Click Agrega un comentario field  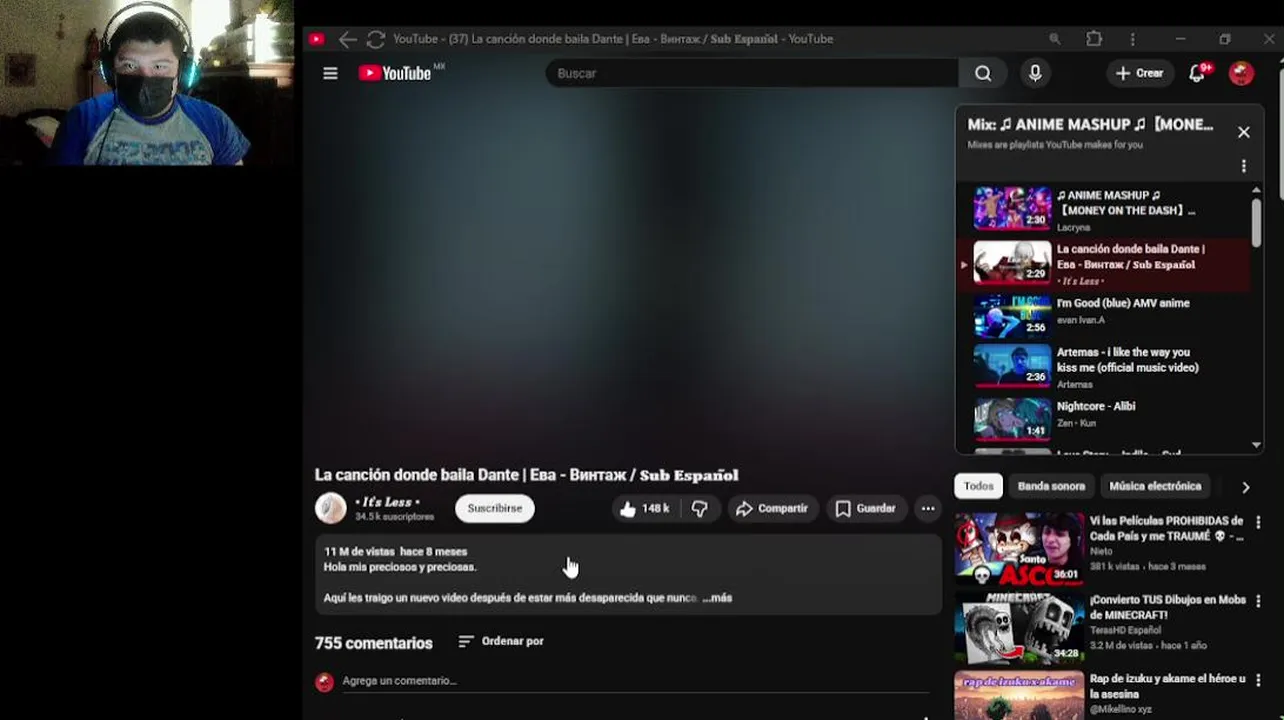click(x=636, y=681)
